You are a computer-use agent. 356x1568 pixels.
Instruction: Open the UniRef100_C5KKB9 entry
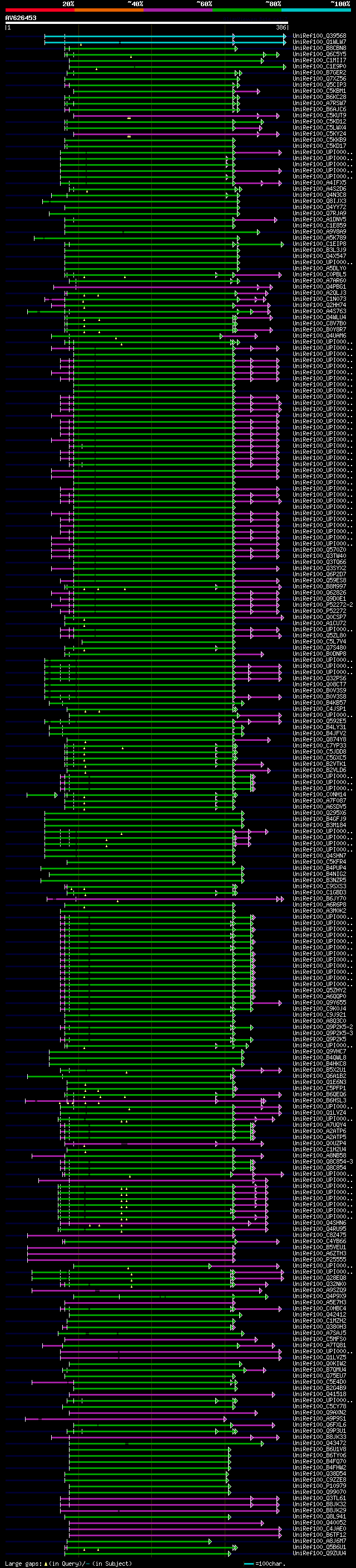point(319,140)
